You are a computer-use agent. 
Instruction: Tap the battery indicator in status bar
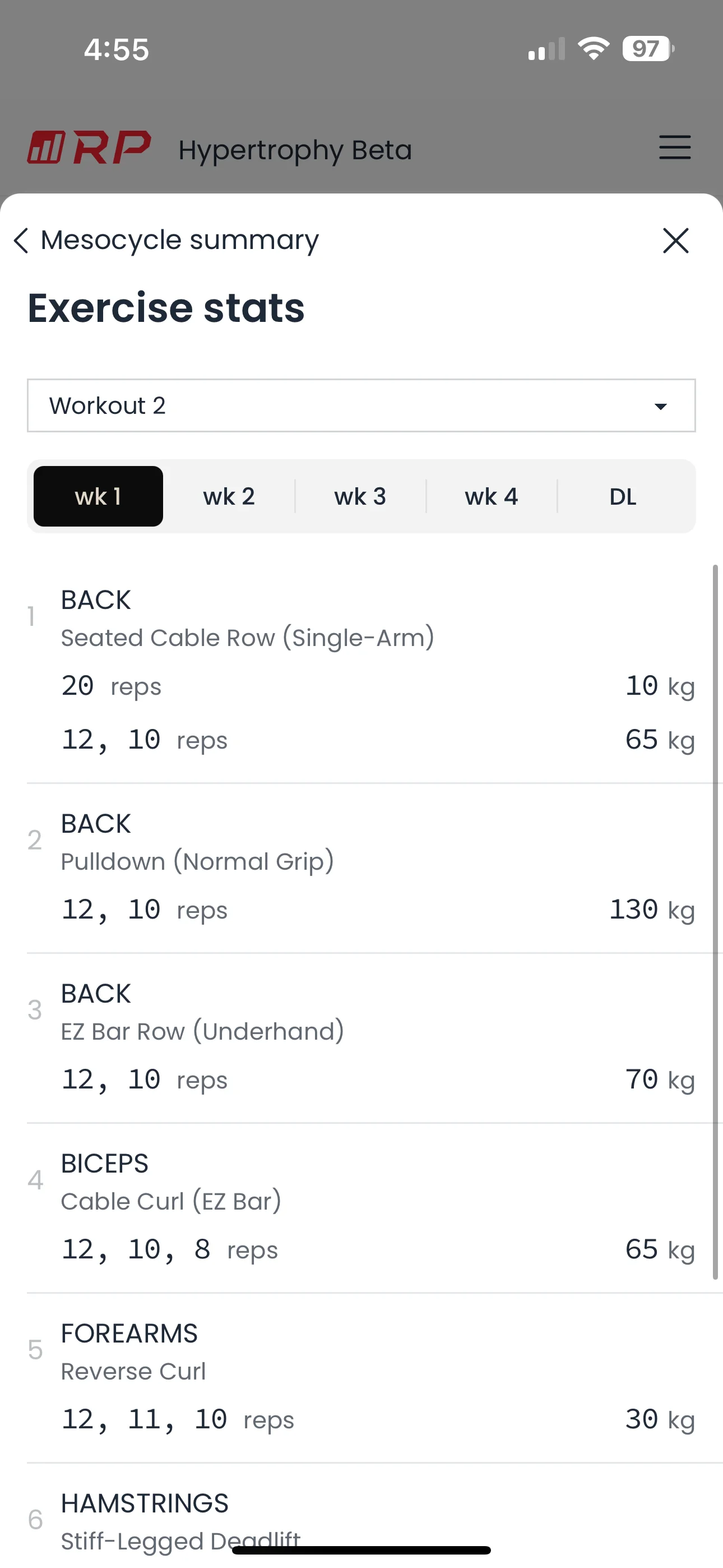point(647,49)
